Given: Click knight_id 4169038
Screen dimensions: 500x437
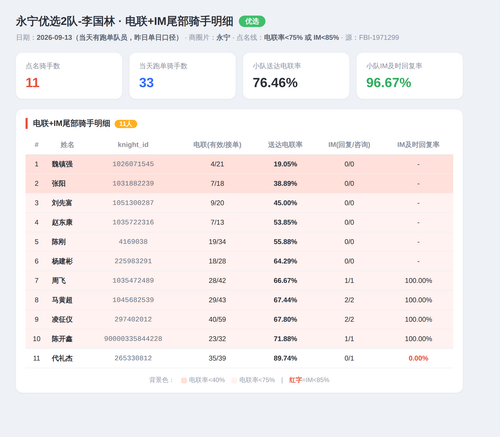Looking at the screenshot, I should pyautogui.click(x=133, y=242).
